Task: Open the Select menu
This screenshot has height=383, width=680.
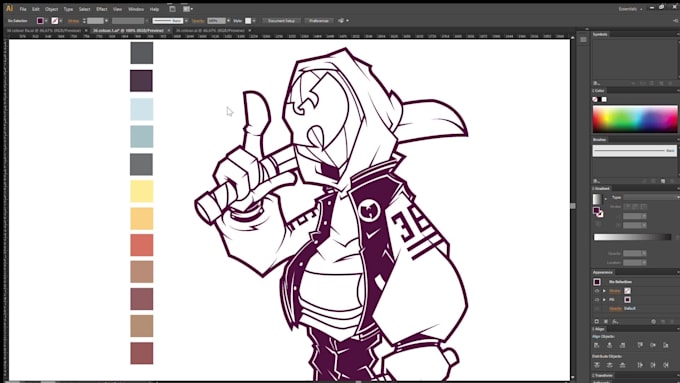Action: click(x=84, y=9)
